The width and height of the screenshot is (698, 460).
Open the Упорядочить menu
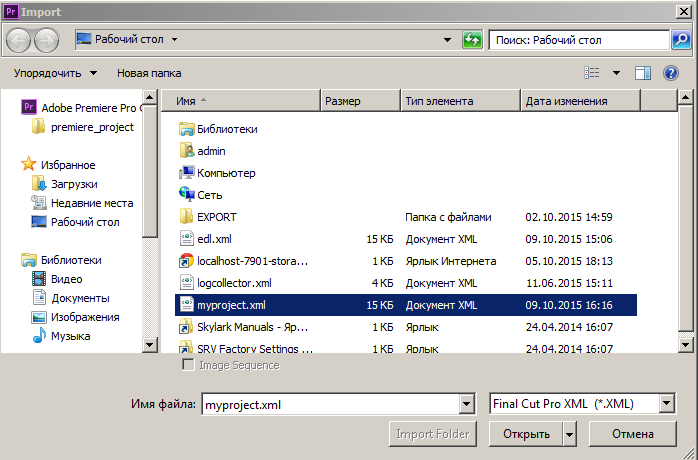pos(55,73)
